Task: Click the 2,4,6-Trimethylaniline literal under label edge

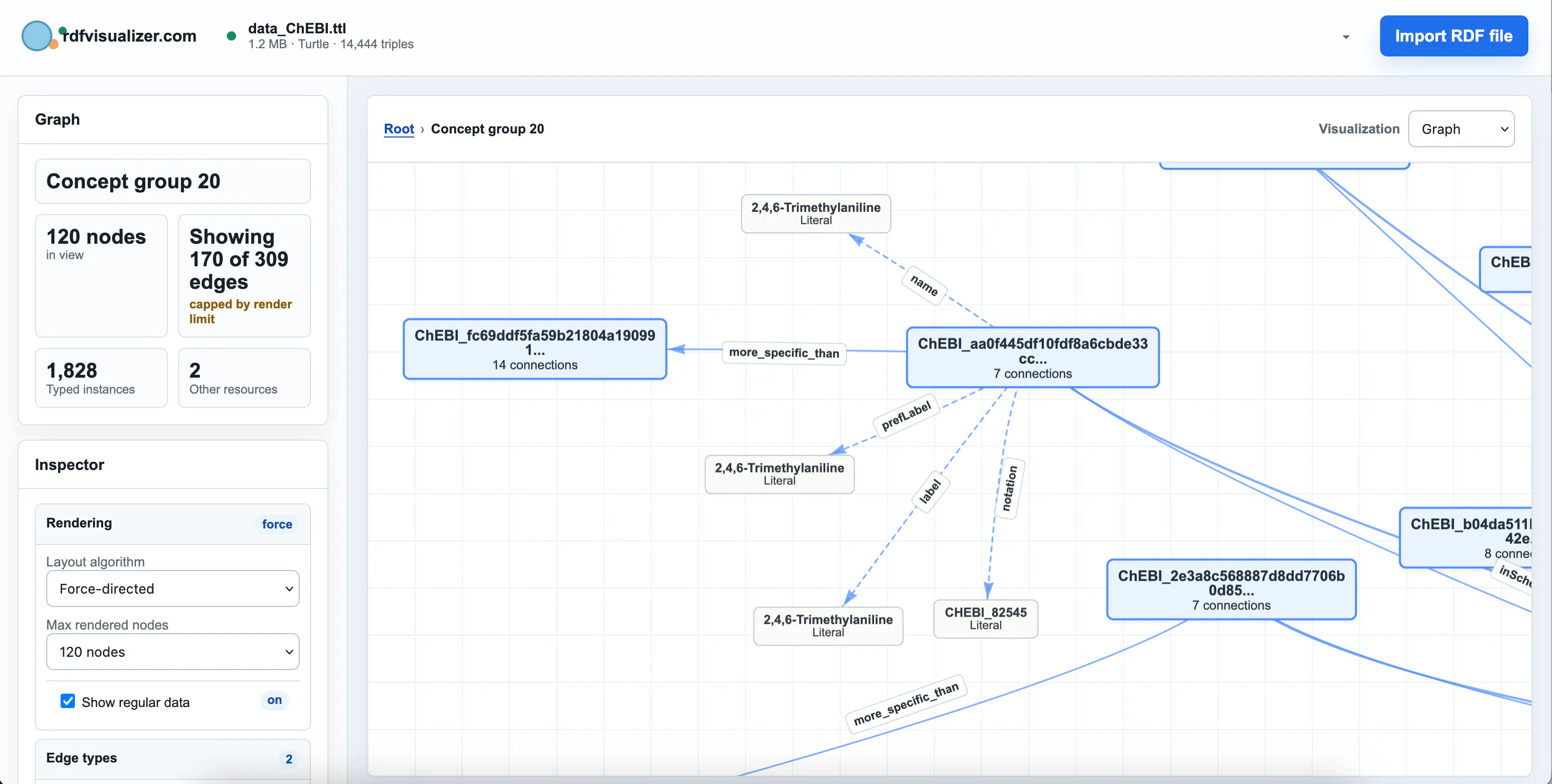Action: [x=828, y=625]
